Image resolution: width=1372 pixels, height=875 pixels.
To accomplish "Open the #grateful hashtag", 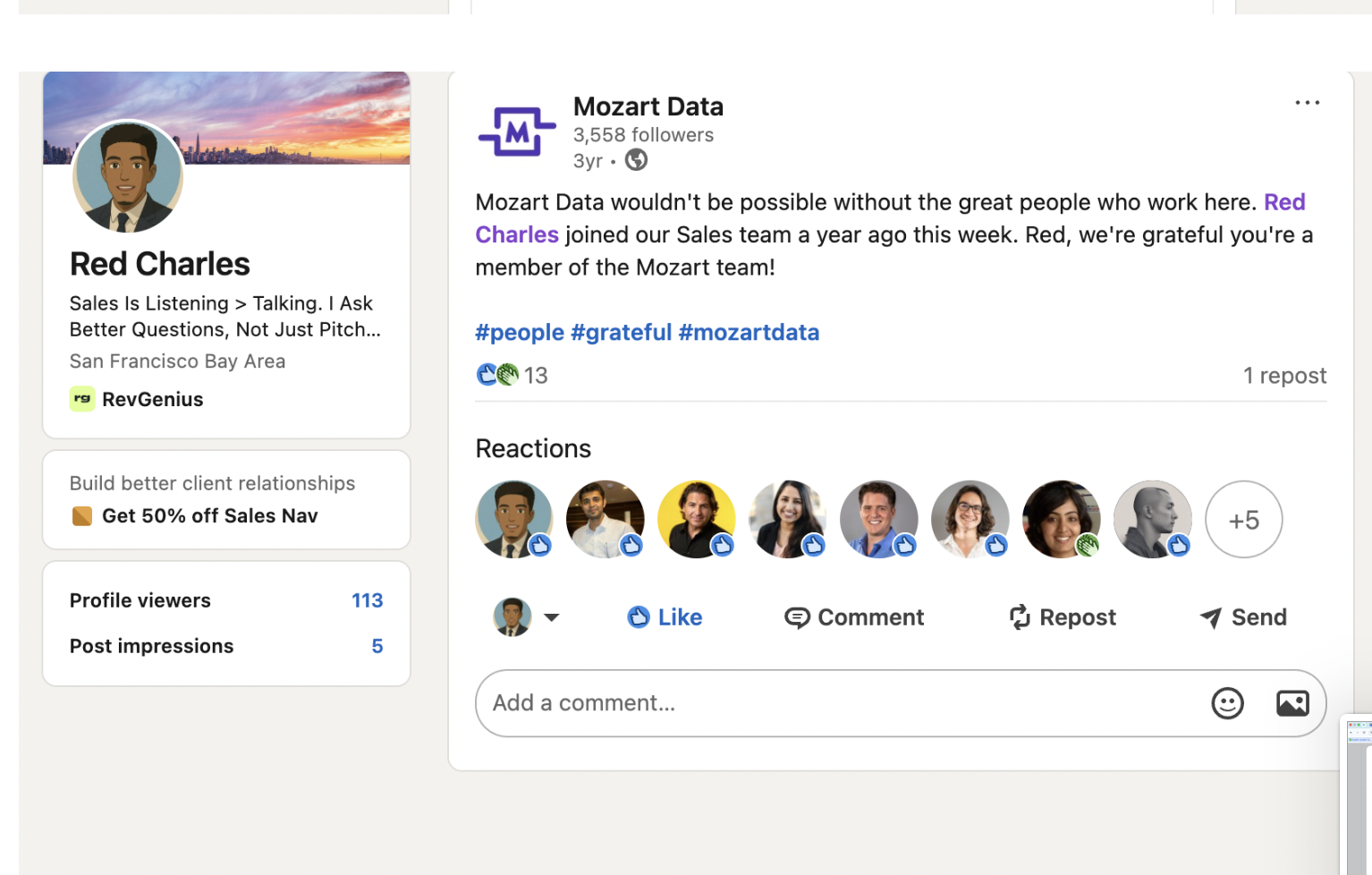I will point(622,333).
